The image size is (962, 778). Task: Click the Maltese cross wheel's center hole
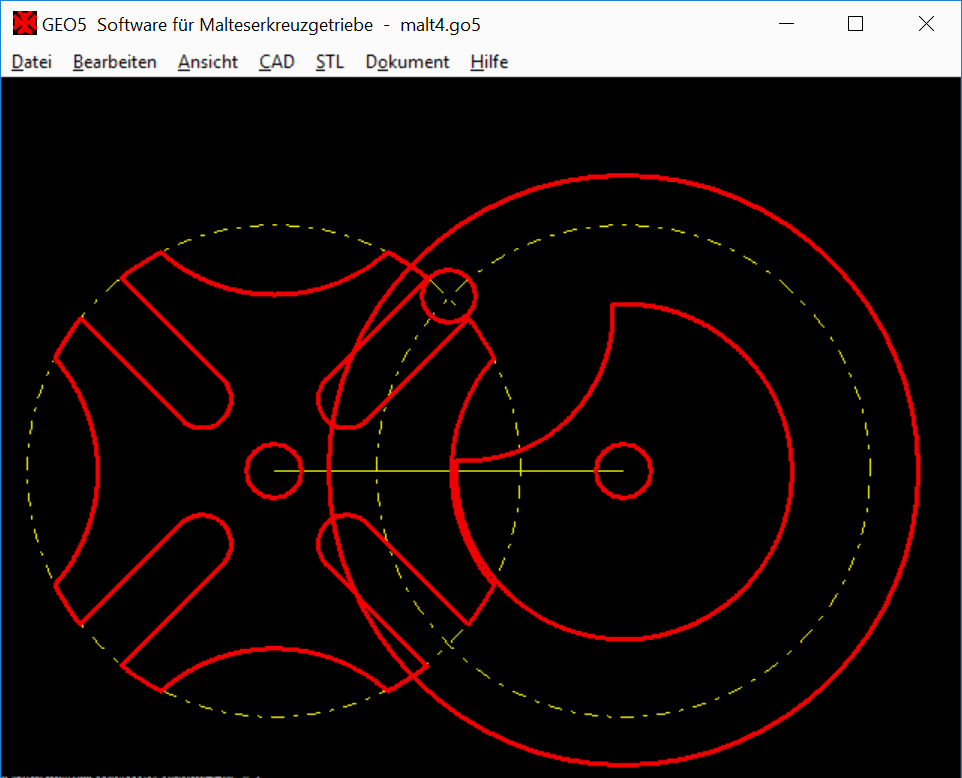point(273,470)
